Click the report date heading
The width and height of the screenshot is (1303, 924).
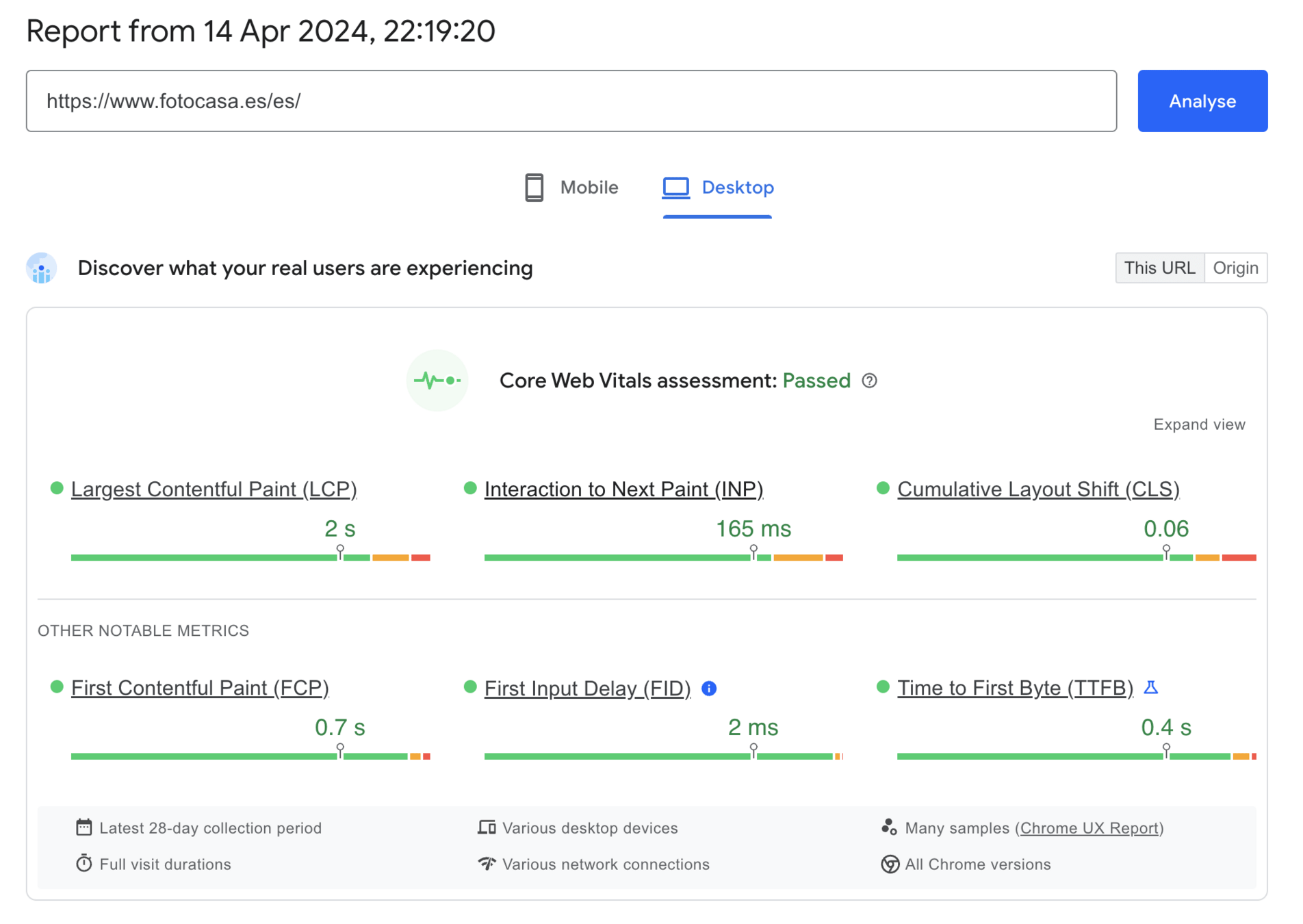[261, 31]
